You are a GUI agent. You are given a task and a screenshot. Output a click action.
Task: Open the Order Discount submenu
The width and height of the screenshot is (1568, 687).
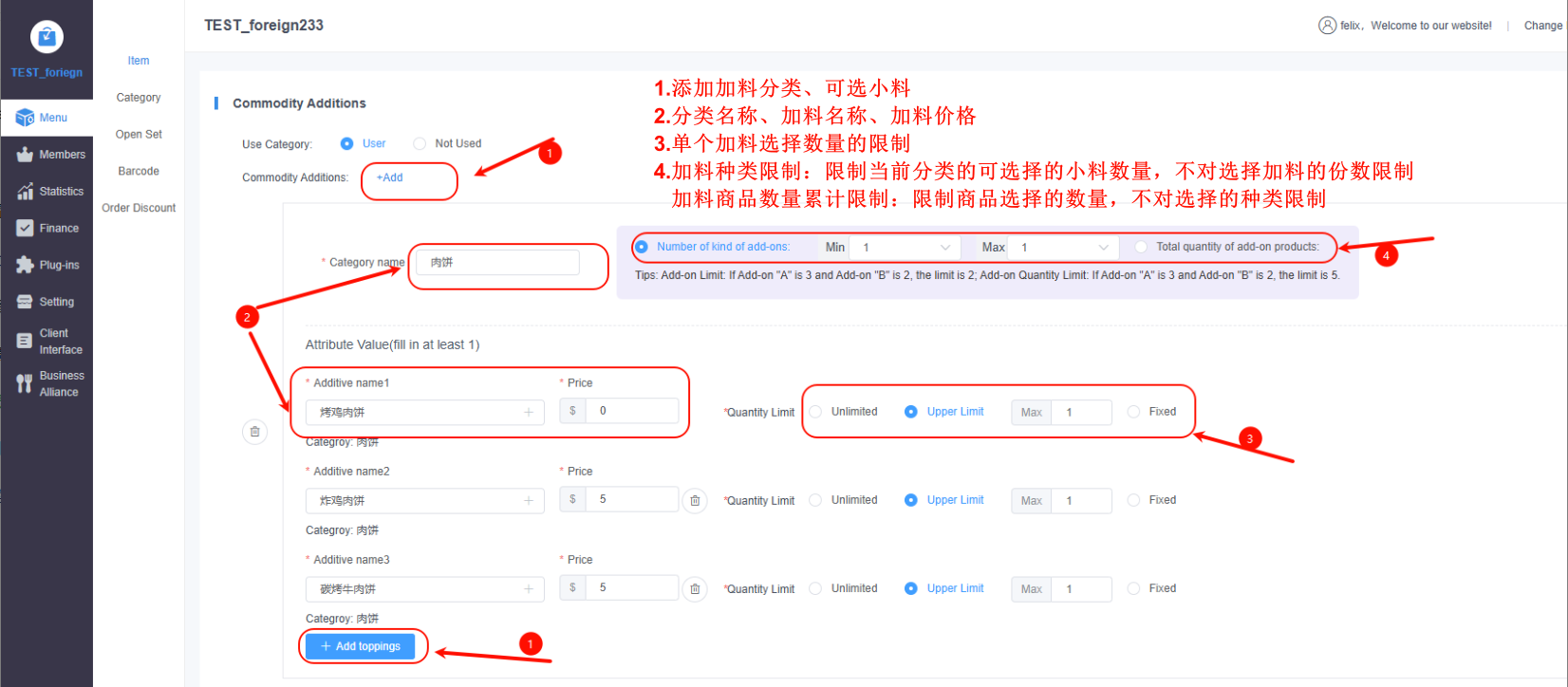tap(139, 209)
